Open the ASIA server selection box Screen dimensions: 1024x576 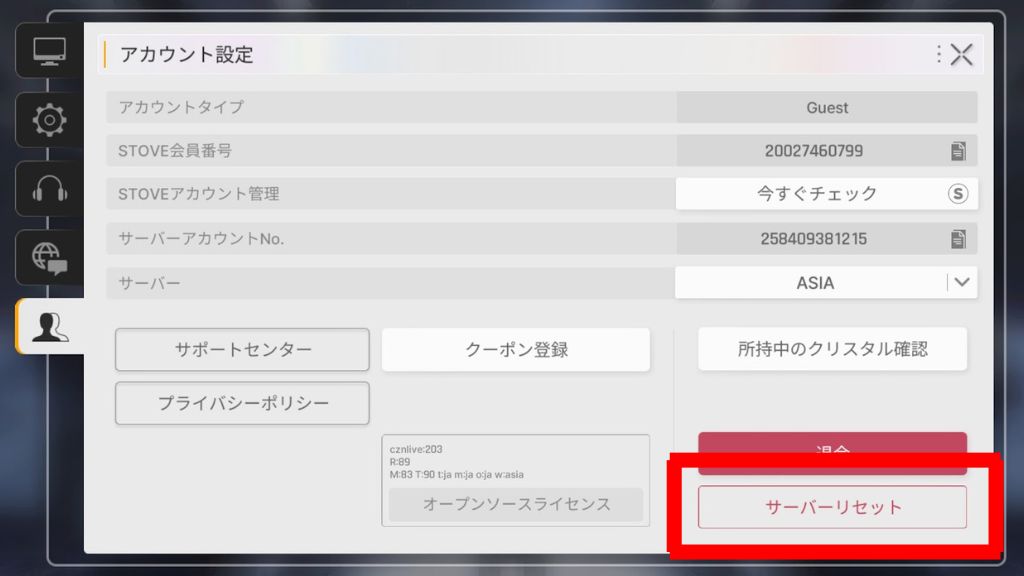click(815, 283)
